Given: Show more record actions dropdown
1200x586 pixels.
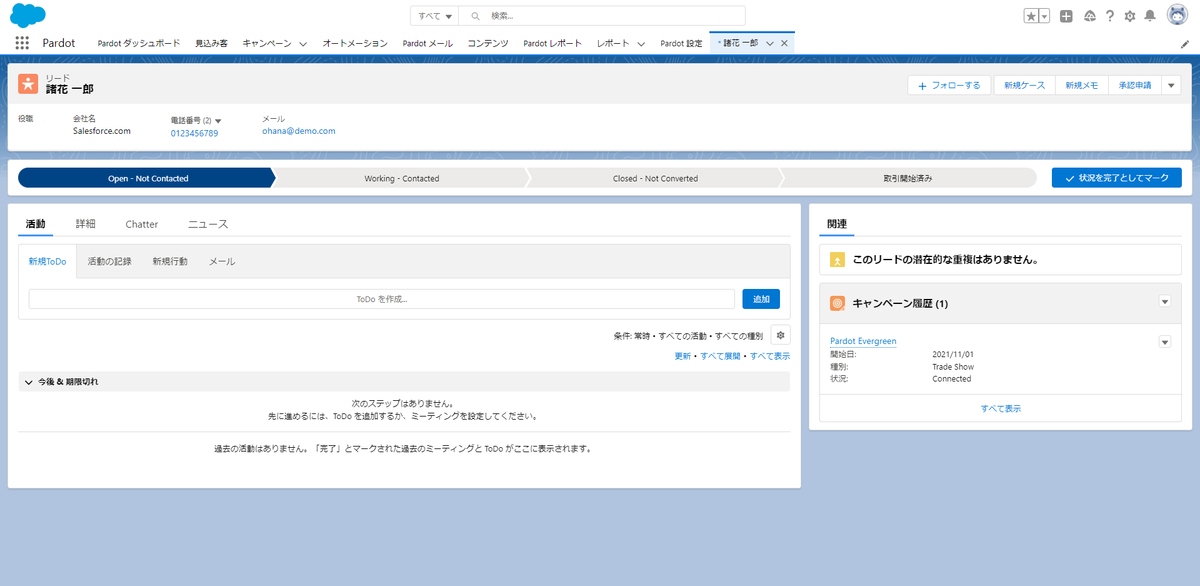Looking at the screenshot, I should (1171, 85).
